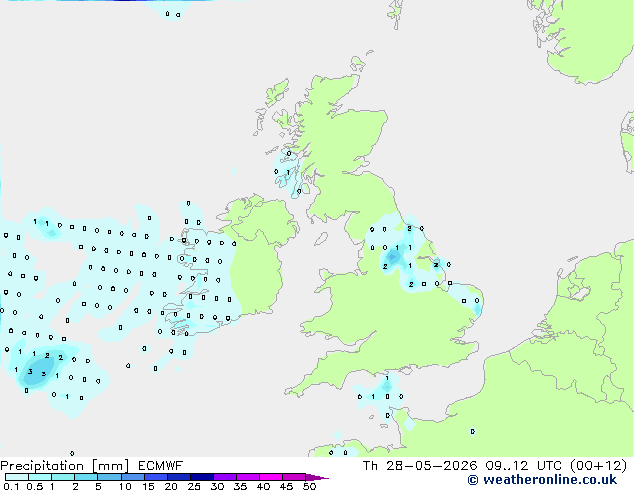Click the 0.1–0.5 mm palest legend swatch
634x490 pixels.
[17, 477]
